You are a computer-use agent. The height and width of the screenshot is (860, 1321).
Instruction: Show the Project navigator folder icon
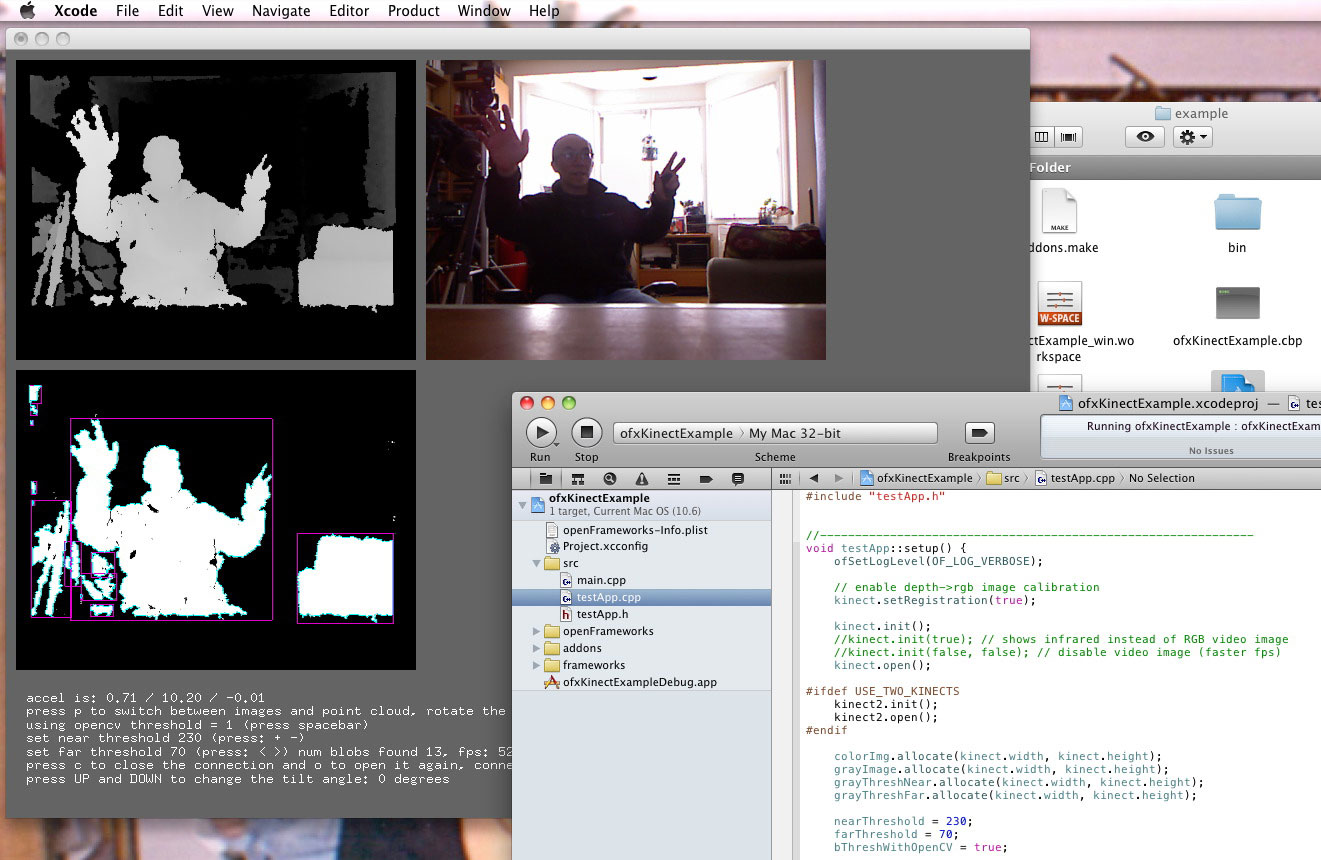(545, 479)
